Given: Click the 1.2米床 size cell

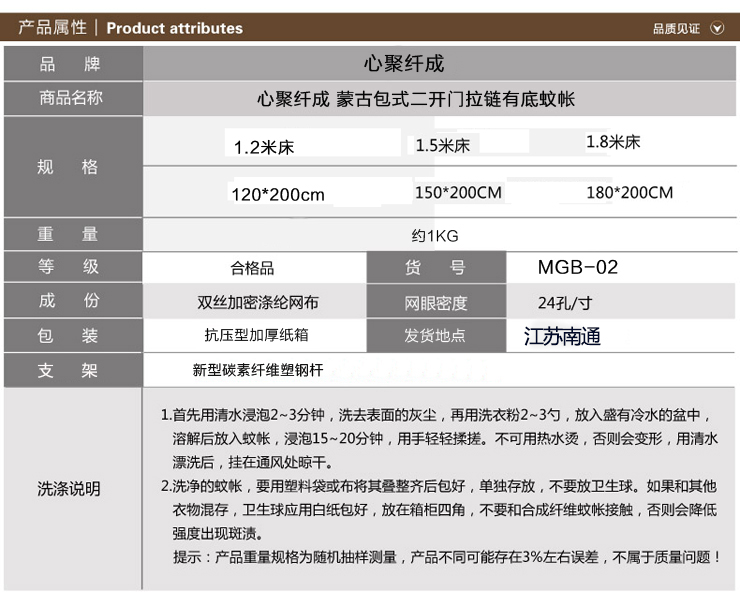Looking at the screenshot, I should click(264, 147).
